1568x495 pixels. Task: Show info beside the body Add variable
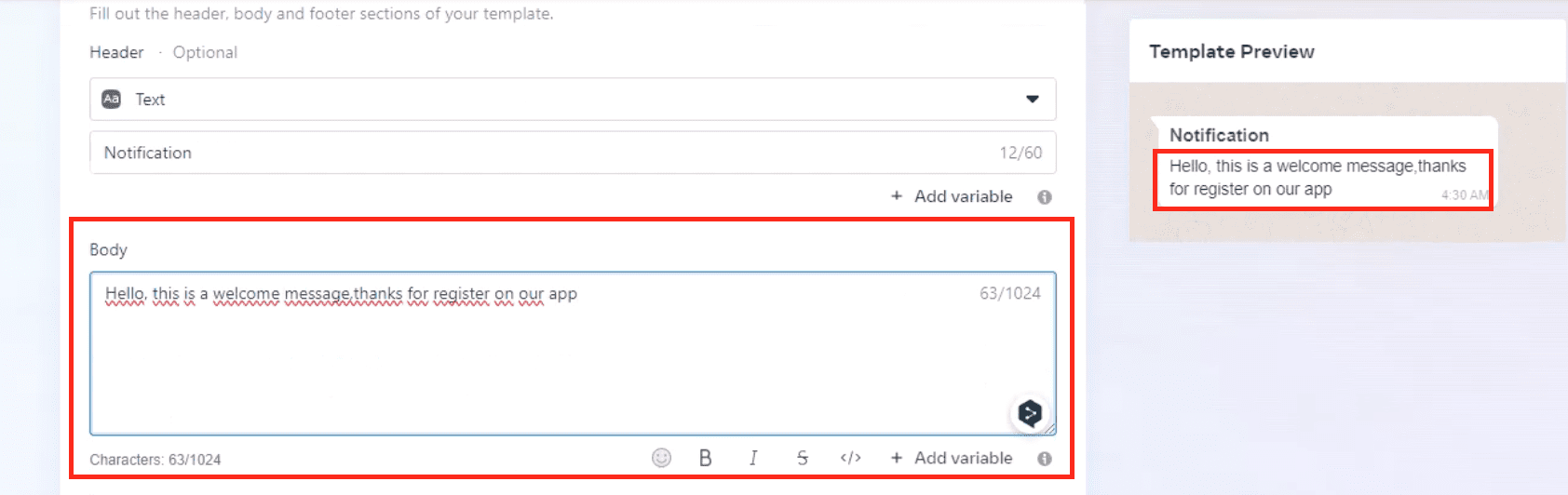tap(1045, 459)
